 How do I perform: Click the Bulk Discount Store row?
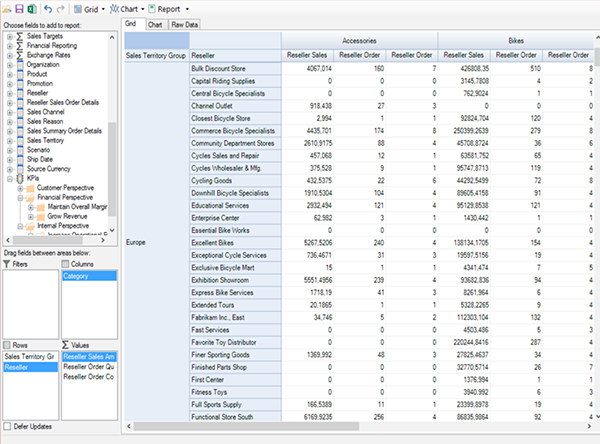pyautogui.click(x=235, y=69)
